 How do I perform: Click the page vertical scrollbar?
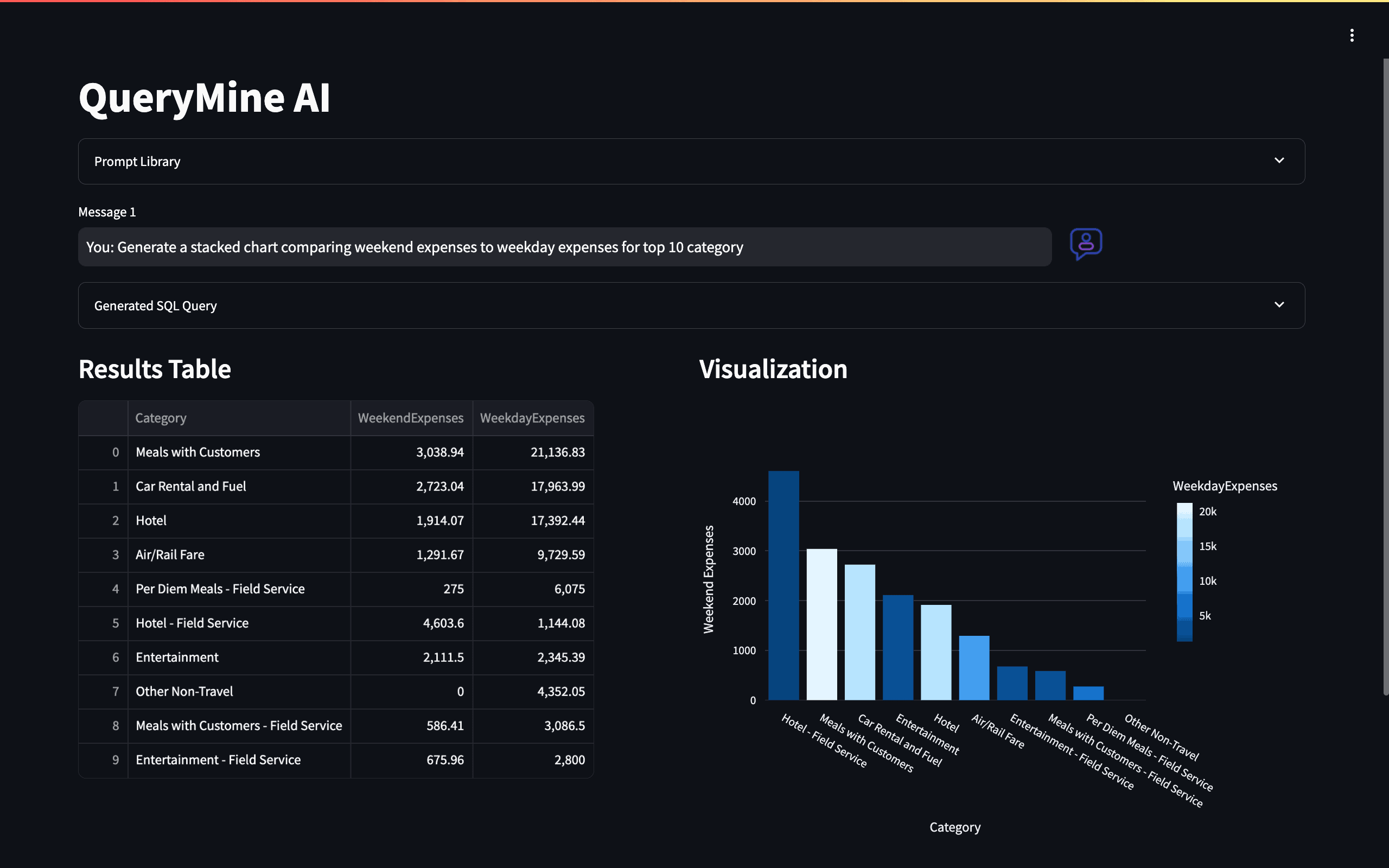[x=1385, y=373]
